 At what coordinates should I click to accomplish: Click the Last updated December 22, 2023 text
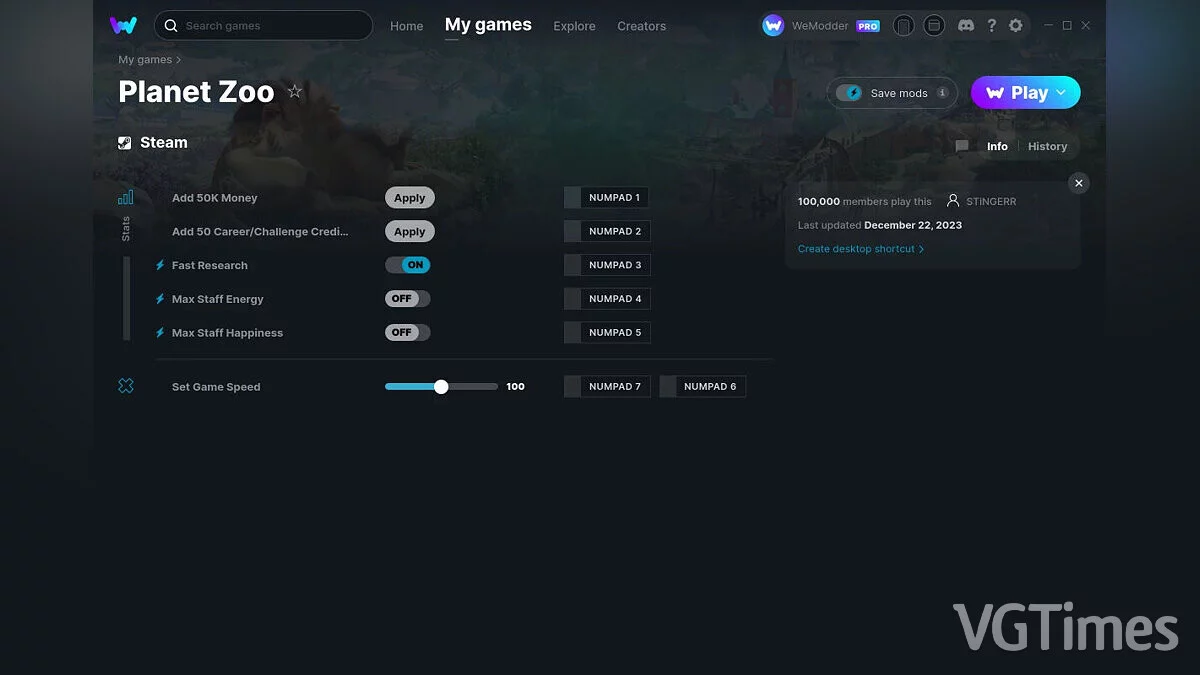[880, 225]
